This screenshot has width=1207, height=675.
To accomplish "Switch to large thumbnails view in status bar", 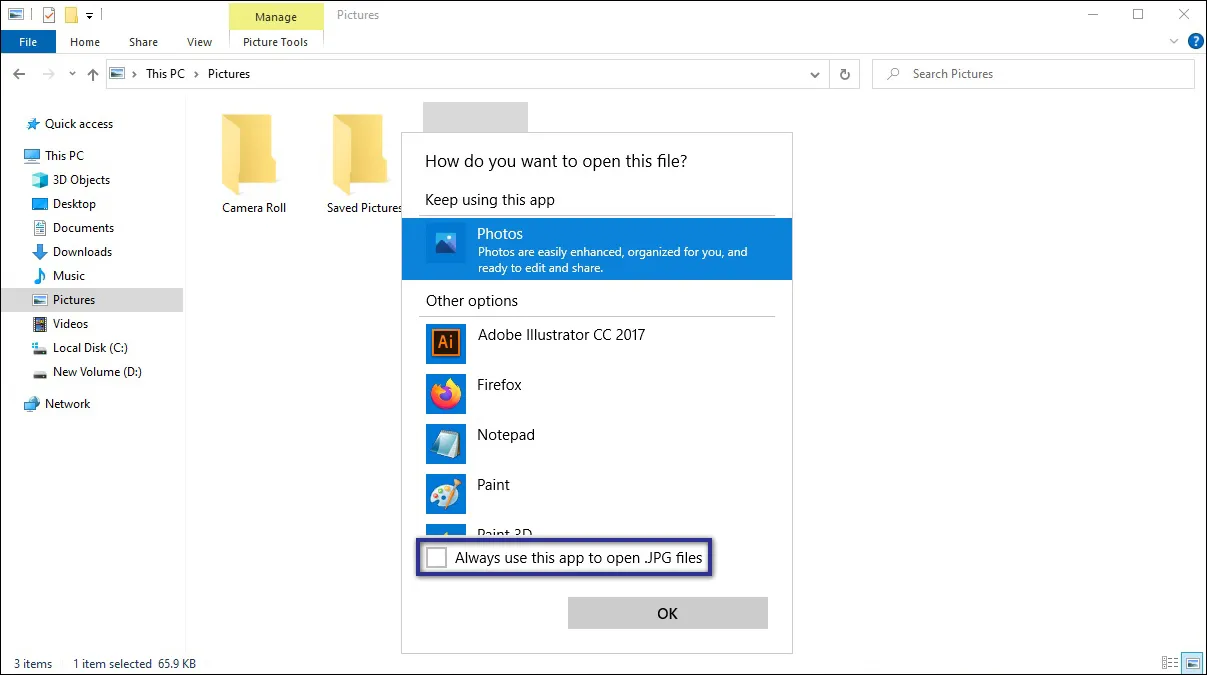I will click(1192, 662).
